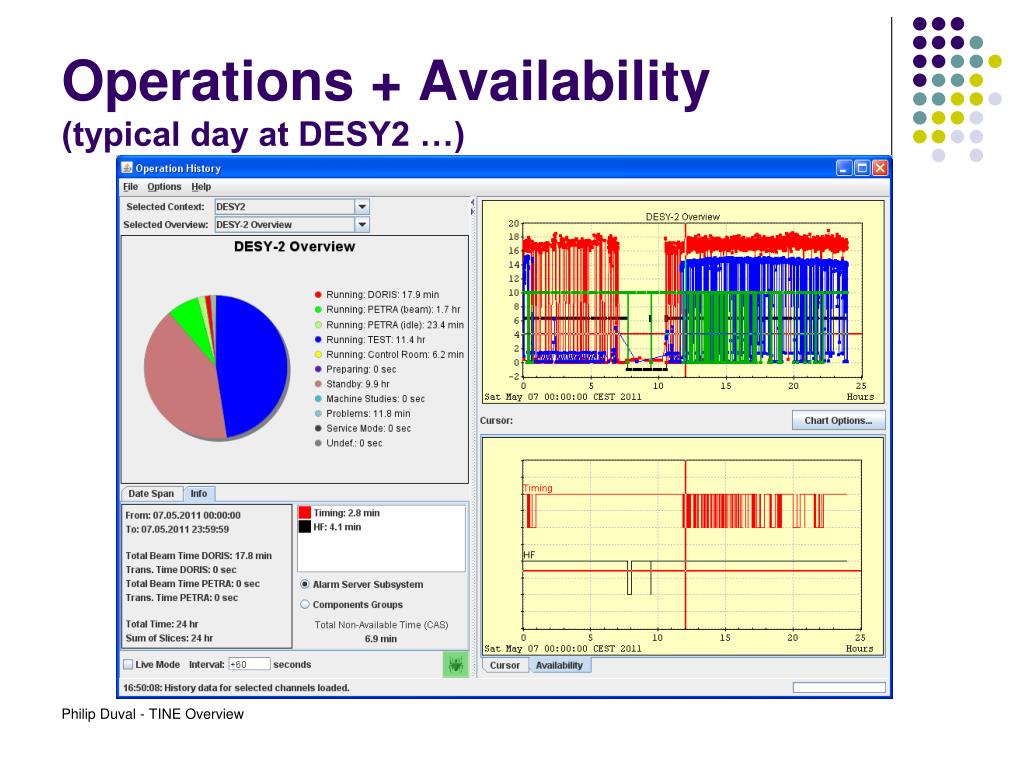Click legend entry Standby: 9.9 hr
Viewport: 1024px width, 768px height.
[x=352, y=384]
